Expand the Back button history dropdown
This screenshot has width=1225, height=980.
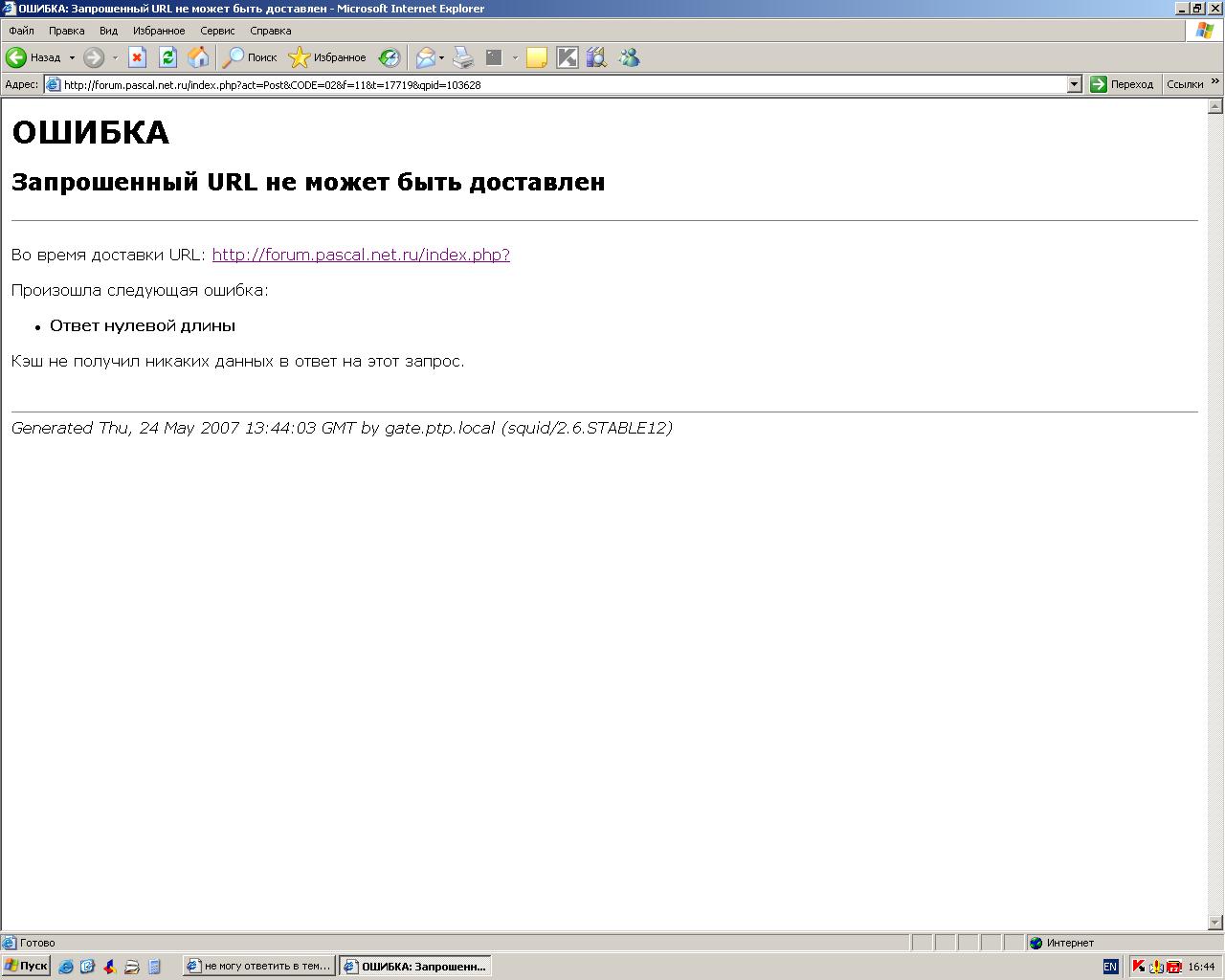point(72,57)
